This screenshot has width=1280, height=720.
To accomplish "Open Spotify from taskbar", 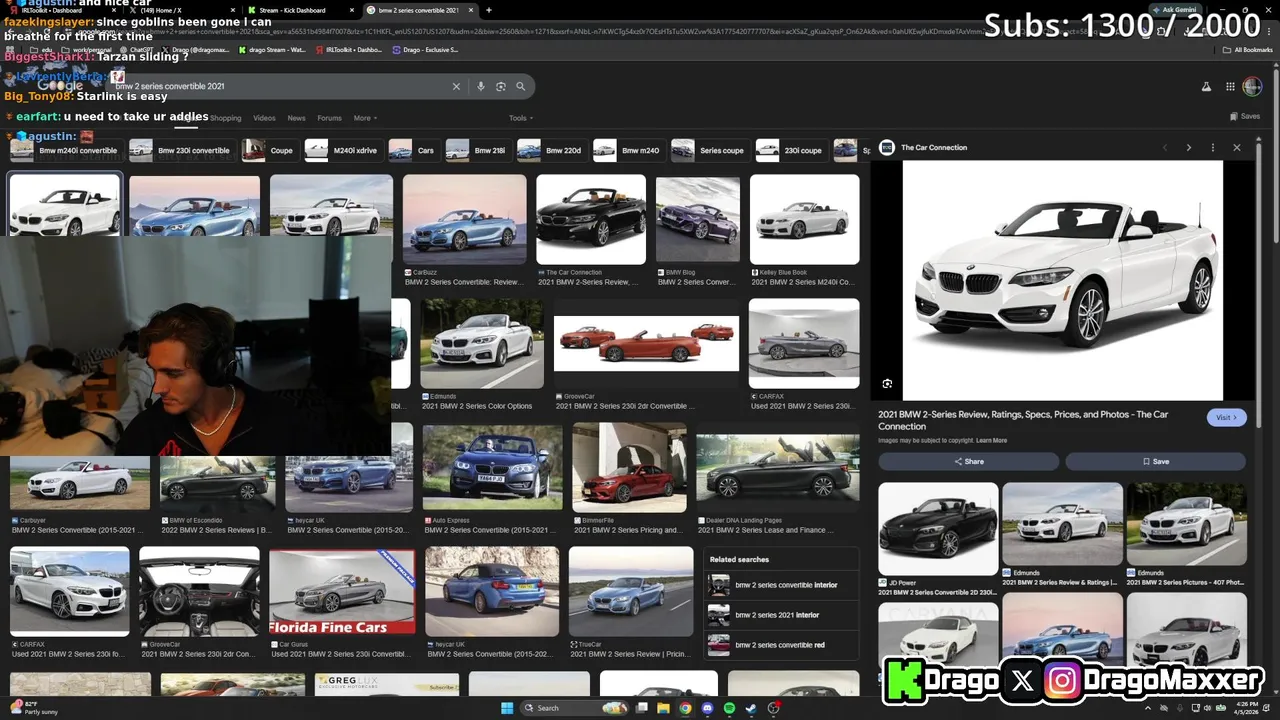I will click(x=729, y=708).
